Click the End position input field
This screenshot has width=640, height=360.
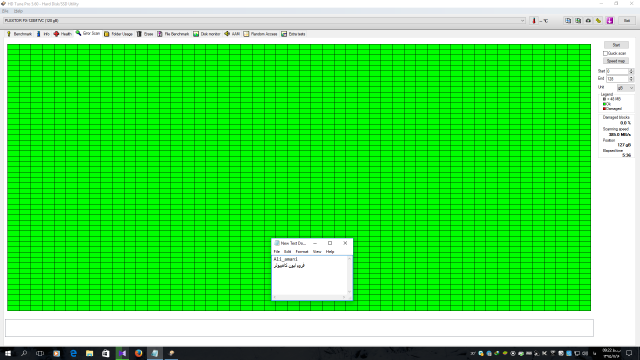(x=617, y=78)
